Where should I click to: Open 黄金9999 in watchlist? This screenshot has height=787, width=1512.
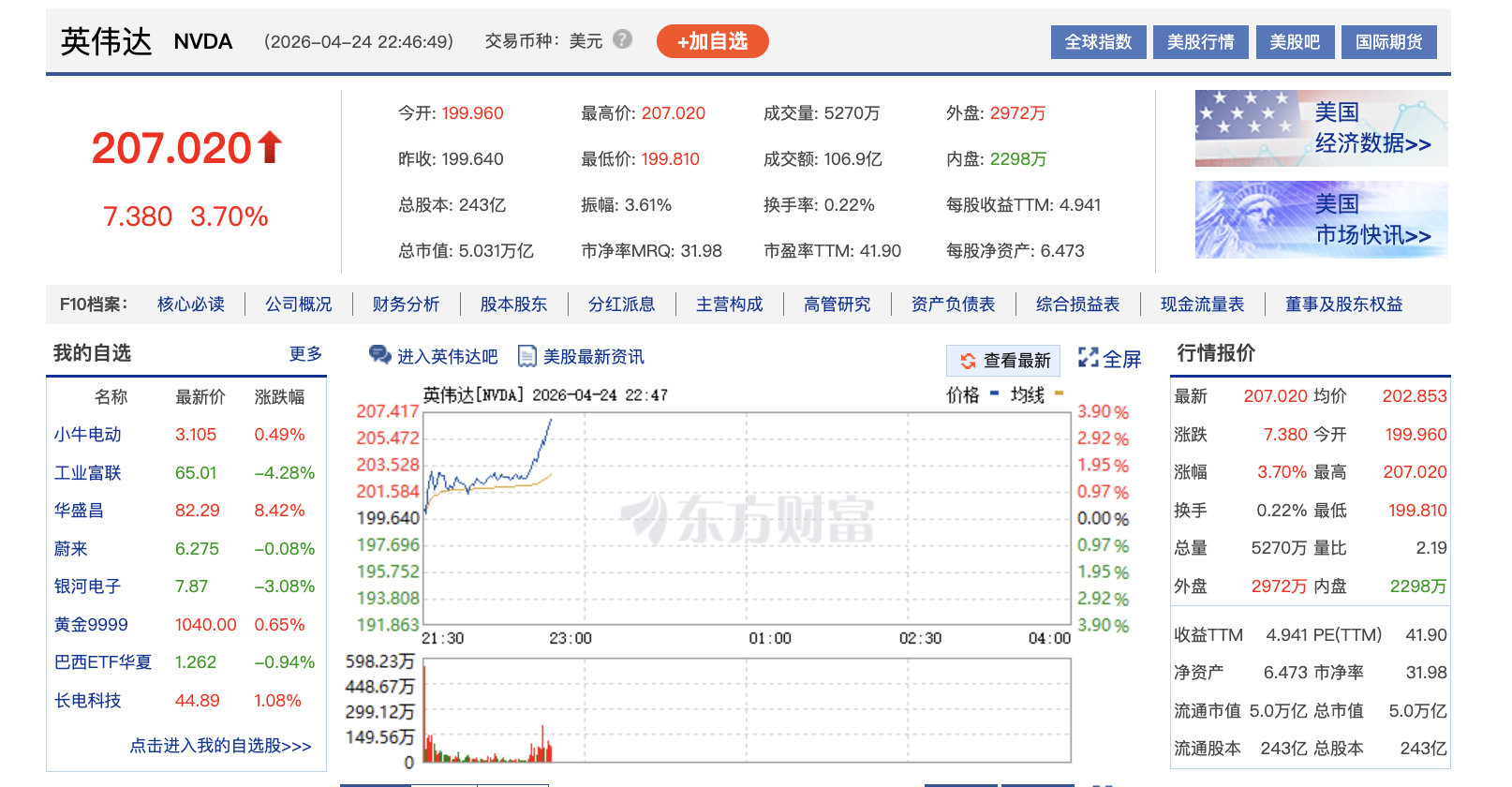[x=91, y=625]
